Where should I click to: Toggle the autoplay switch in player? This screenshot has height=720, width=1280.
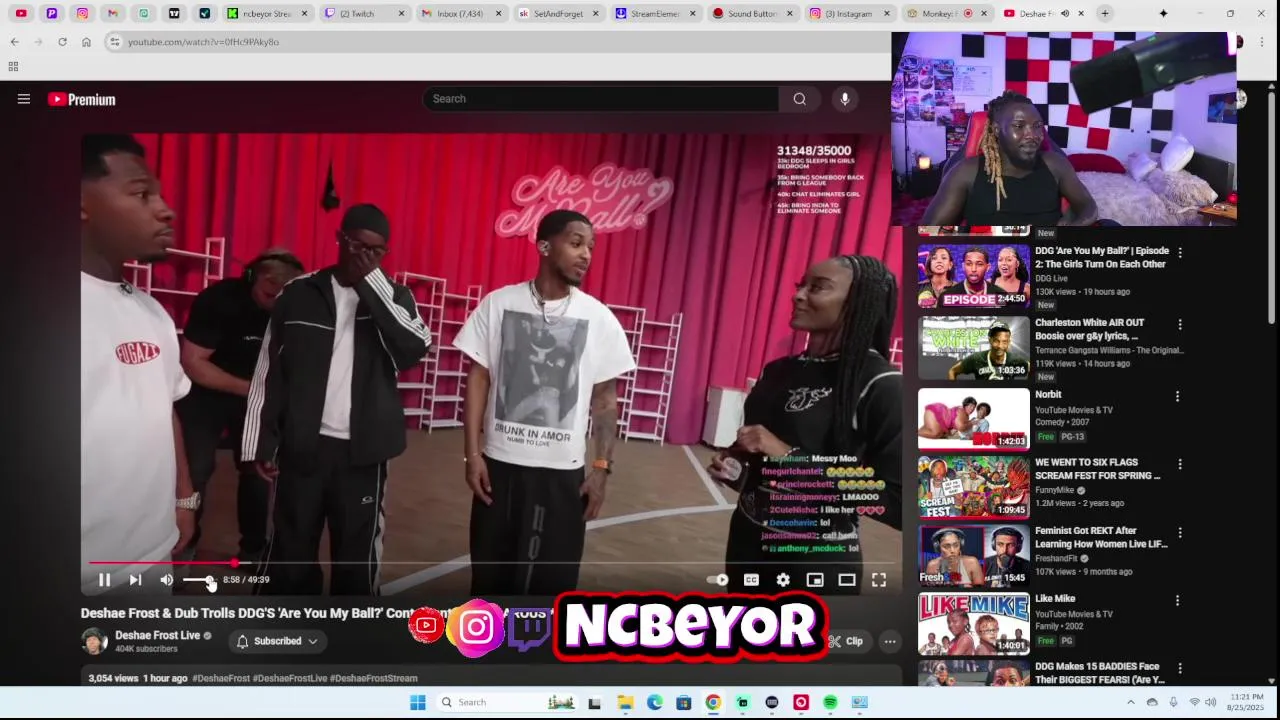[718, 580]
